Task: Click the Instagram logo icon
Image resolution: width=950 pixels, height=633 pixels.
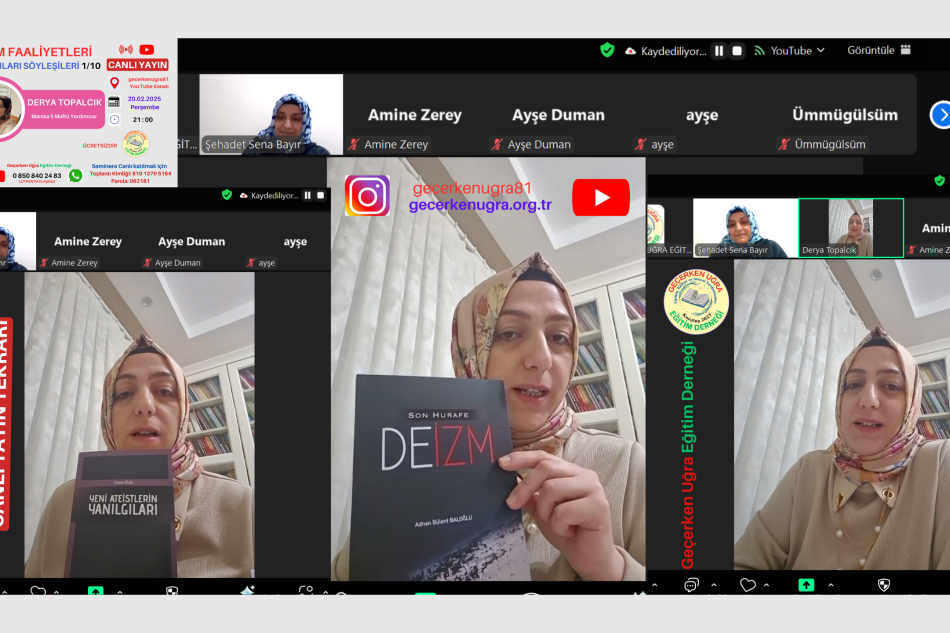Action: coord(367,196)
